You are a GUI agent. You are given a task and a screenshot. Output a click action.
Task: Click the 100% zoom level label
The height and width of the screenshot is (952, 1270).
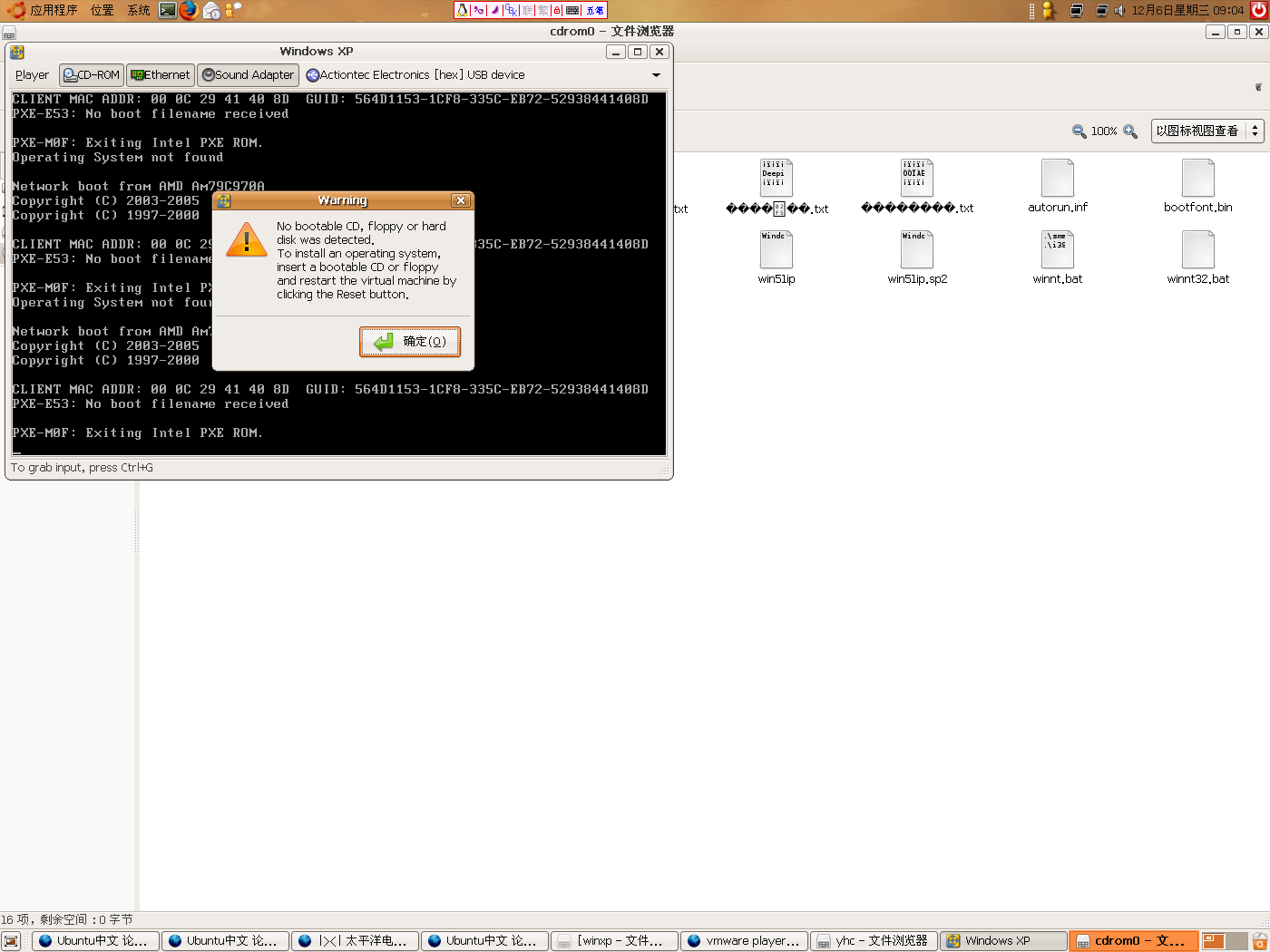coord(1104,131)
